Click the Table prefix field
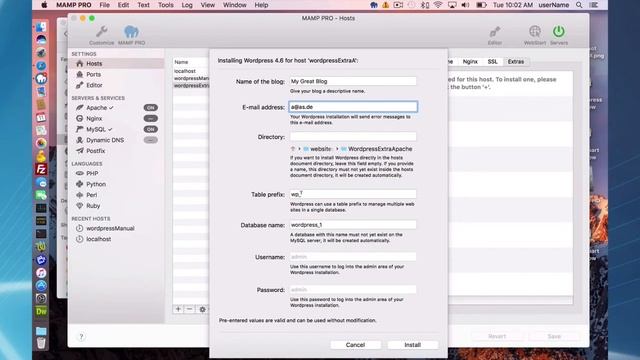The height and width of the screenshot is (360, 640). point(353,194)
